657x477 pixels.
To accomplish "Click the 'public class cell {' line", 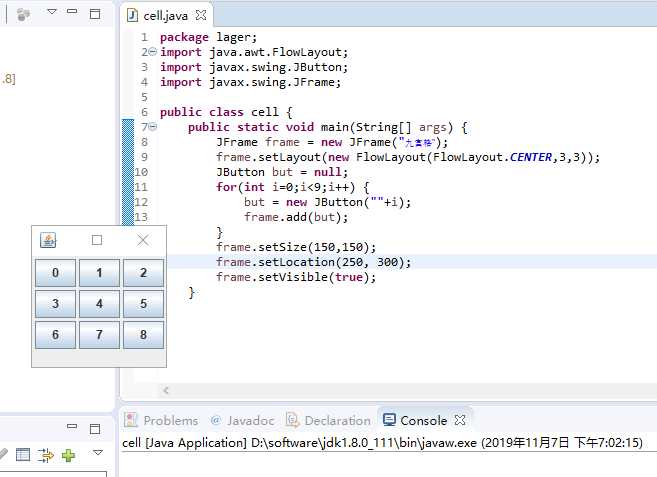I will (x=226, y=112).
